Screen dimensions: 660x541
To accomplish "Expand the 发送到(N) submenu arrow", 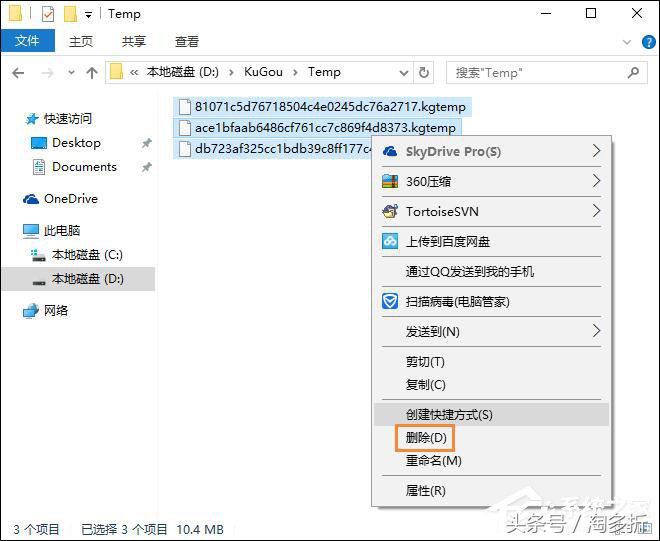I will [596, 331].
